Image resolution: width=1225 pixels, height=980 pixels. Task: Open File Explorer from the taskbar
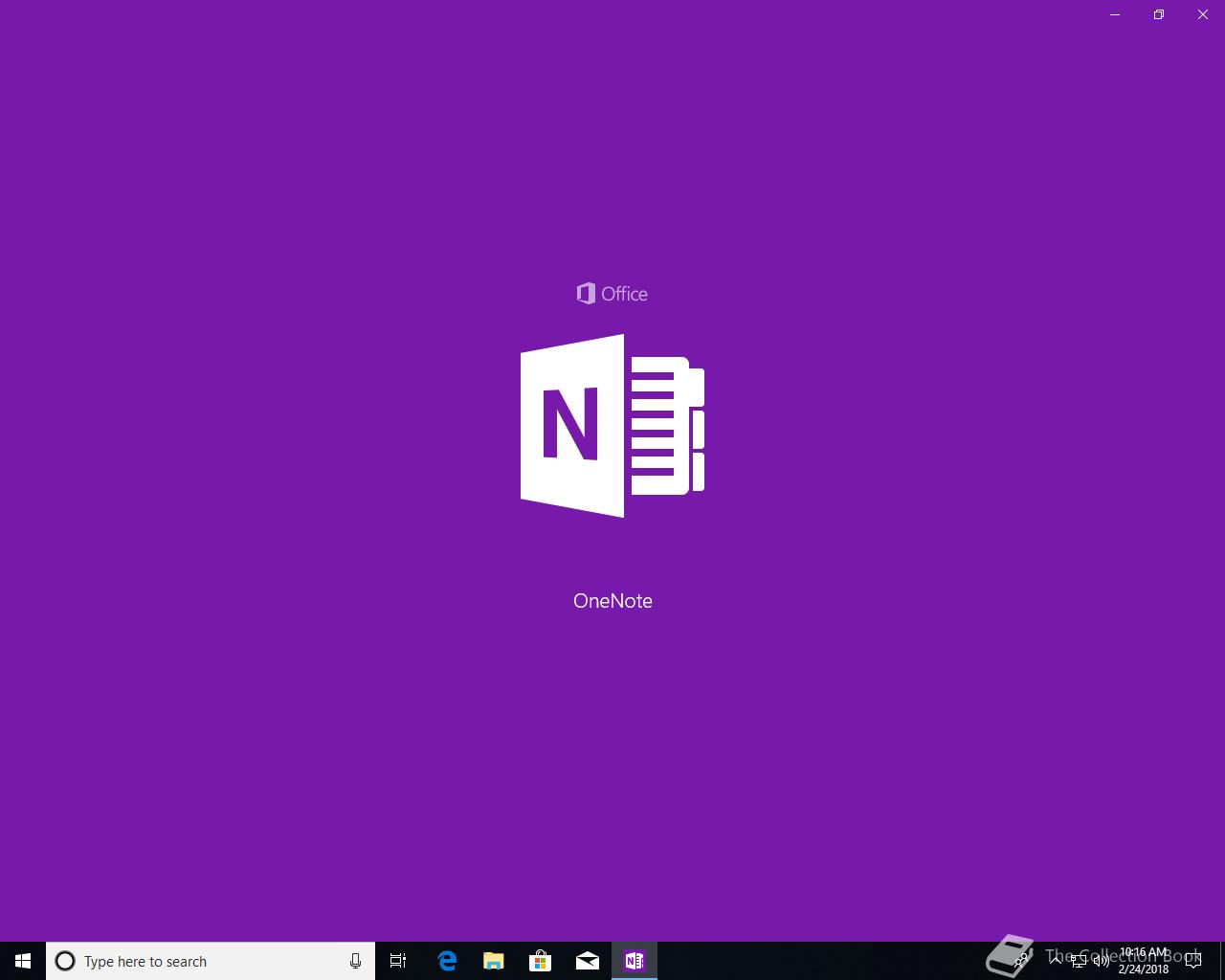point(493,961)
